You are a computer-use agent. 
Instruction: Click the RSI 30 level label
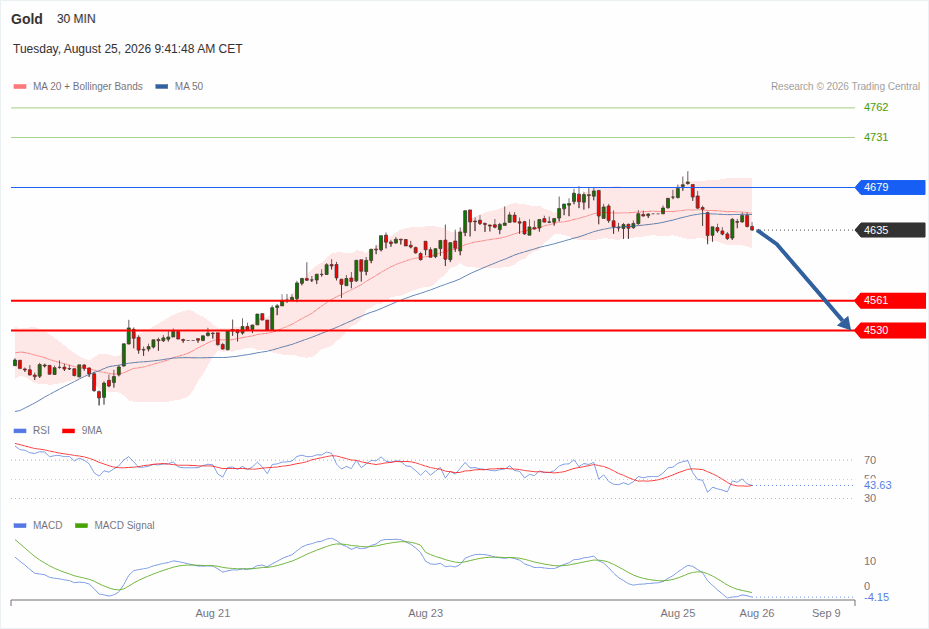[x=870, y=498]
